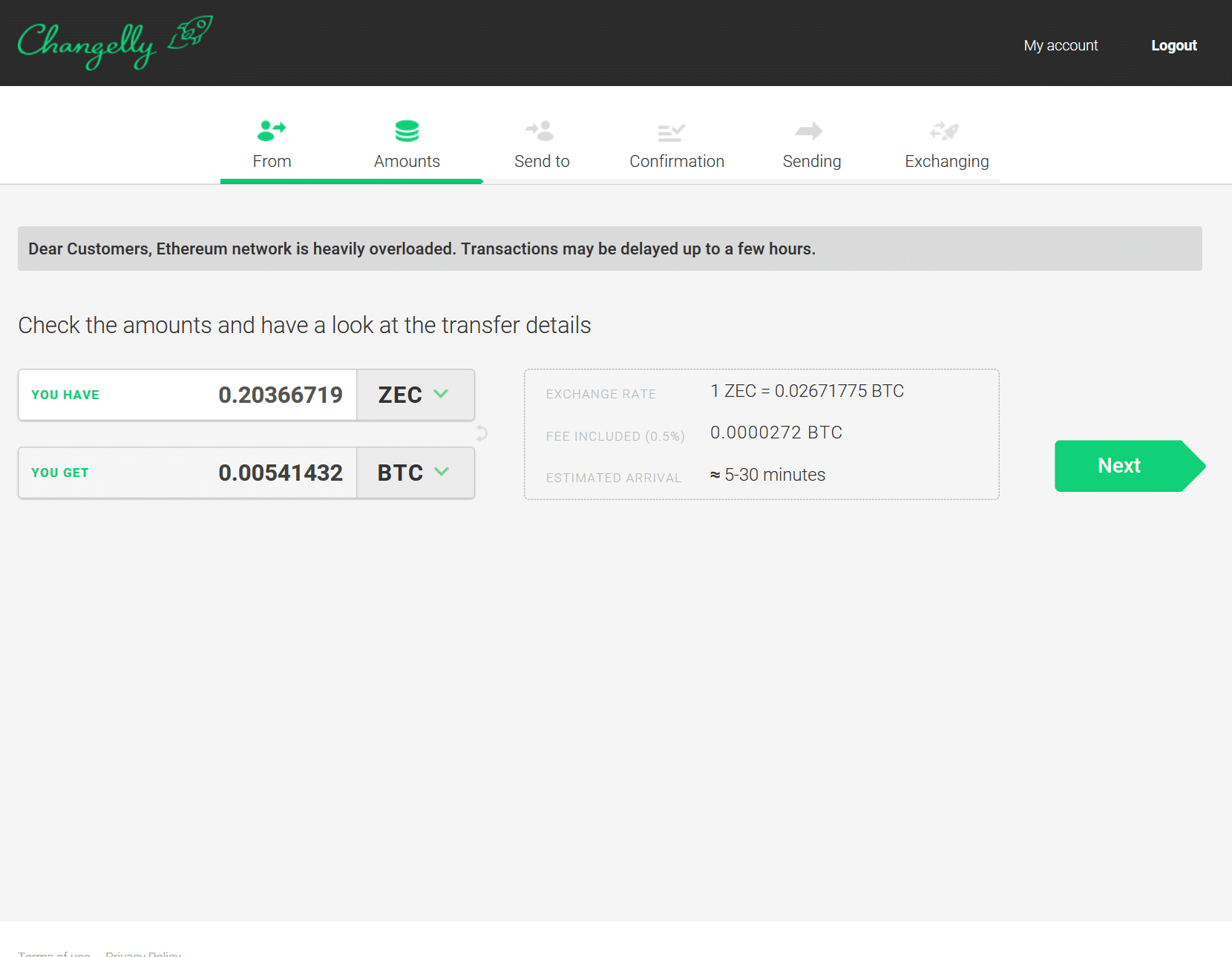This screenshot has width=1232, height=957.
Task: Click the Send to person icon
Action: [540, 131]
